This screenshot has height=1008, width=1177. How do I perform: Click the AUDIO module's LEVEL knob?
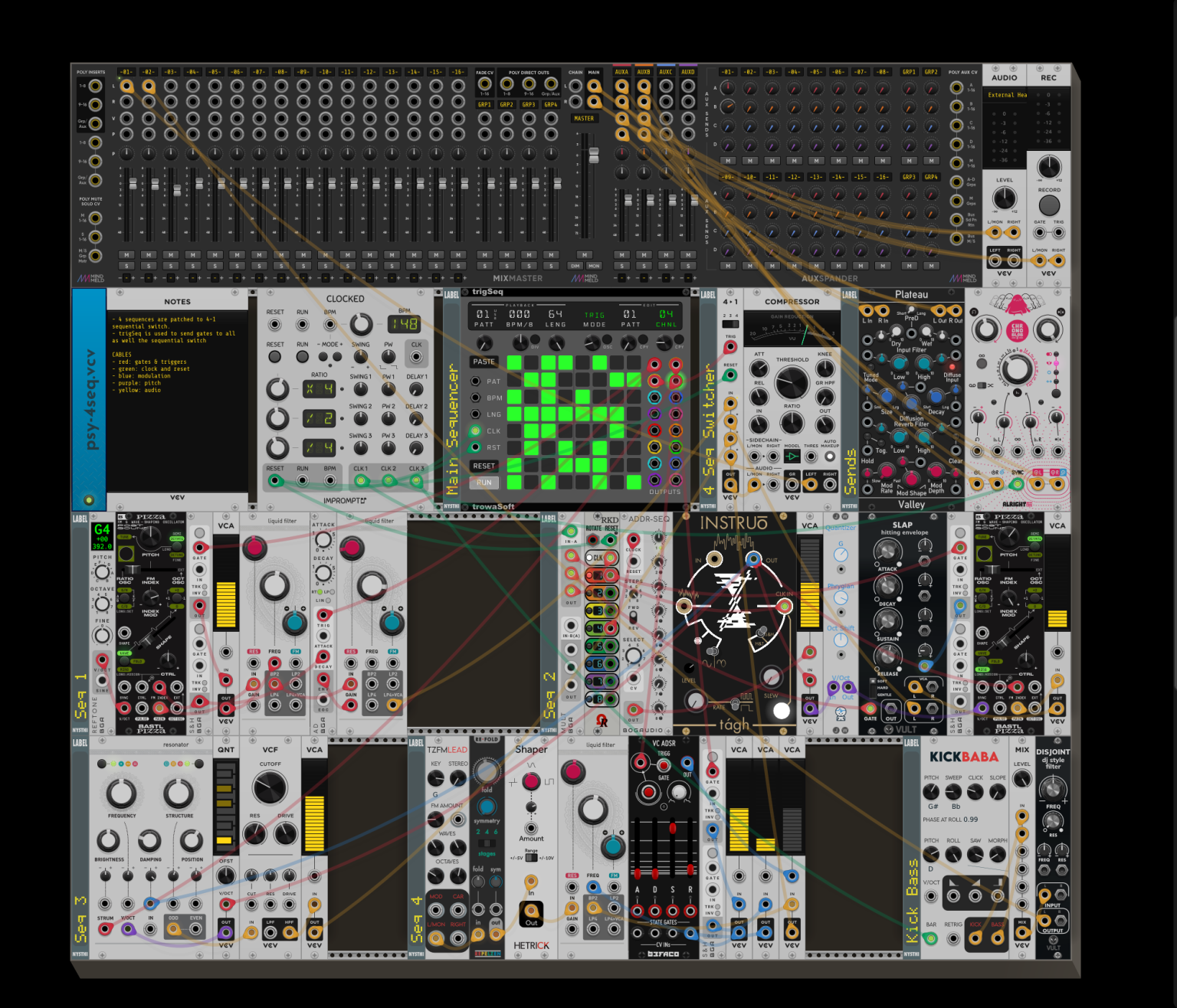(1005, 198)
